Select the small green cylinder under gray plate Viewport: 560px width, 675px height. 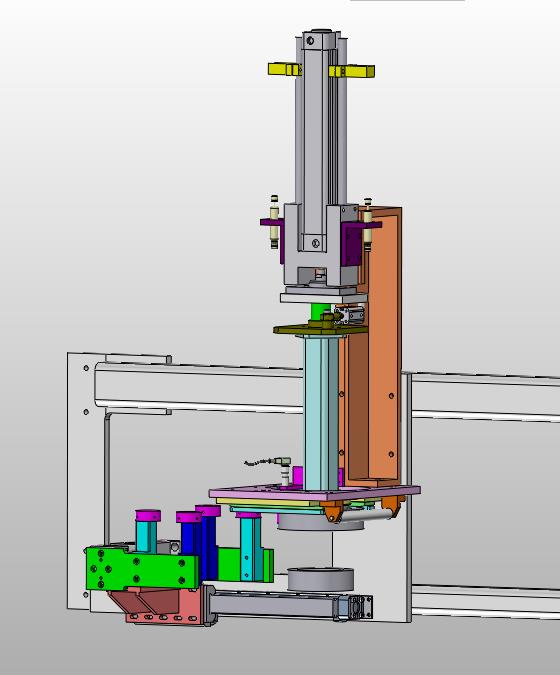(x=321, y=312)
